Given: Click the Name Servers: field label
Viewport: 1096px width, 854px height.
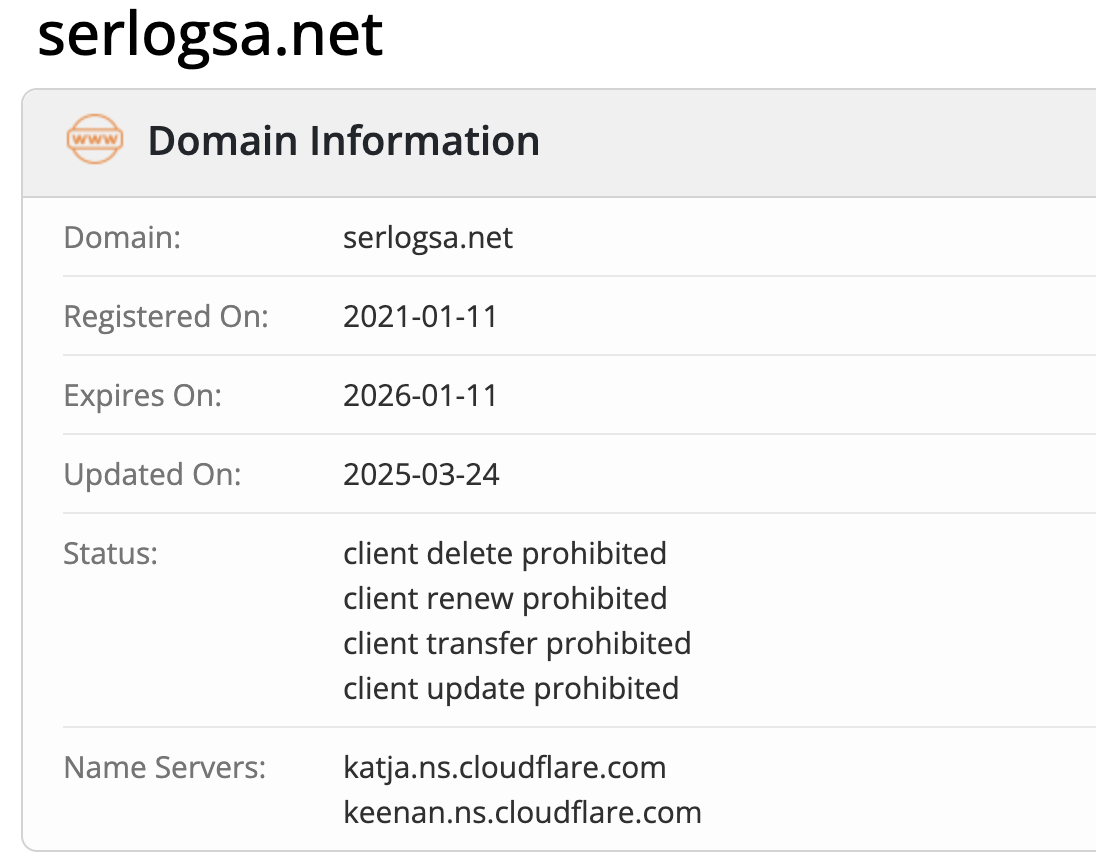Looking at the screenshot, I should click(x=165, y=767).
